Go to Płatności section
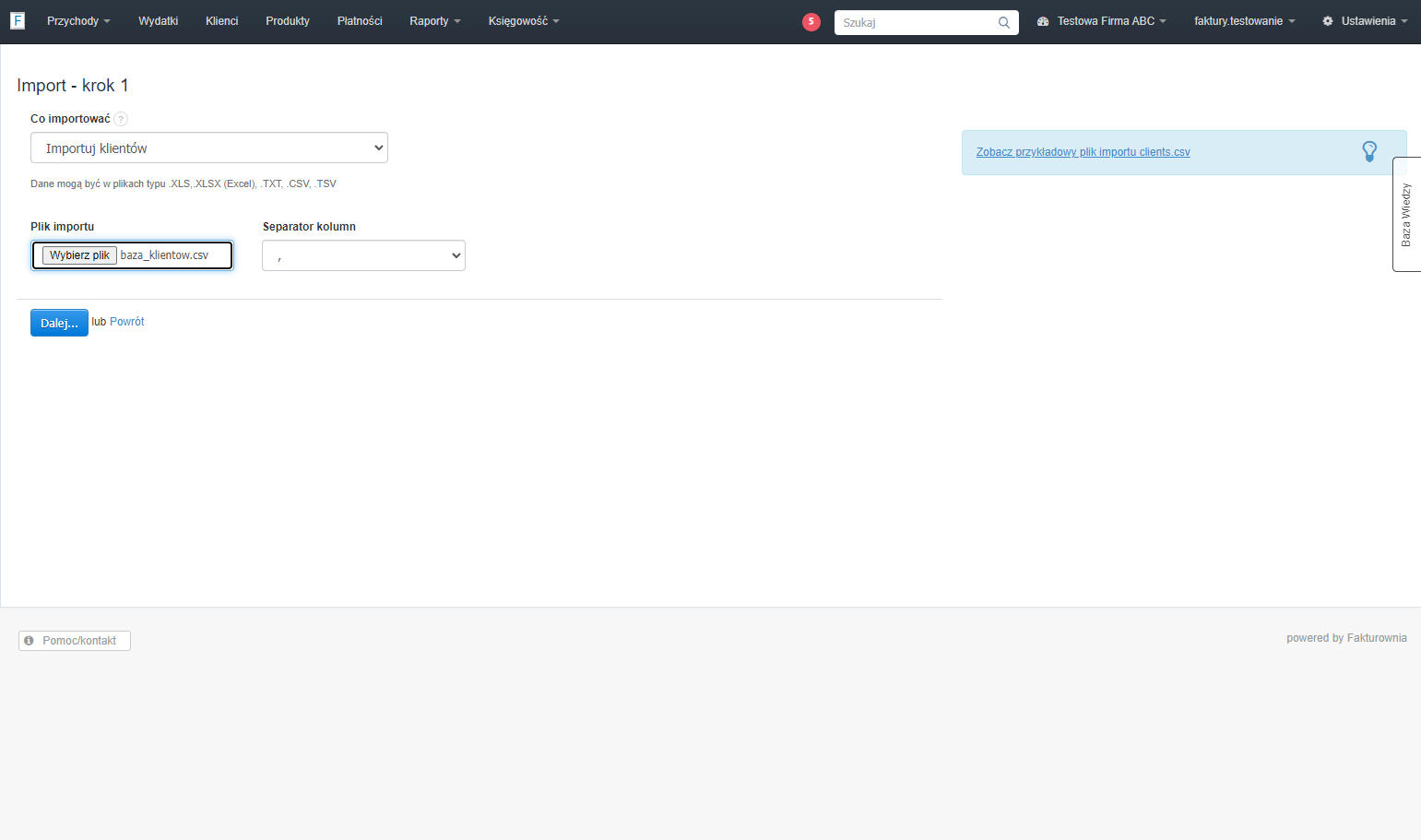Viewport: 1421px width, 840px height. (x=360, y=21)
